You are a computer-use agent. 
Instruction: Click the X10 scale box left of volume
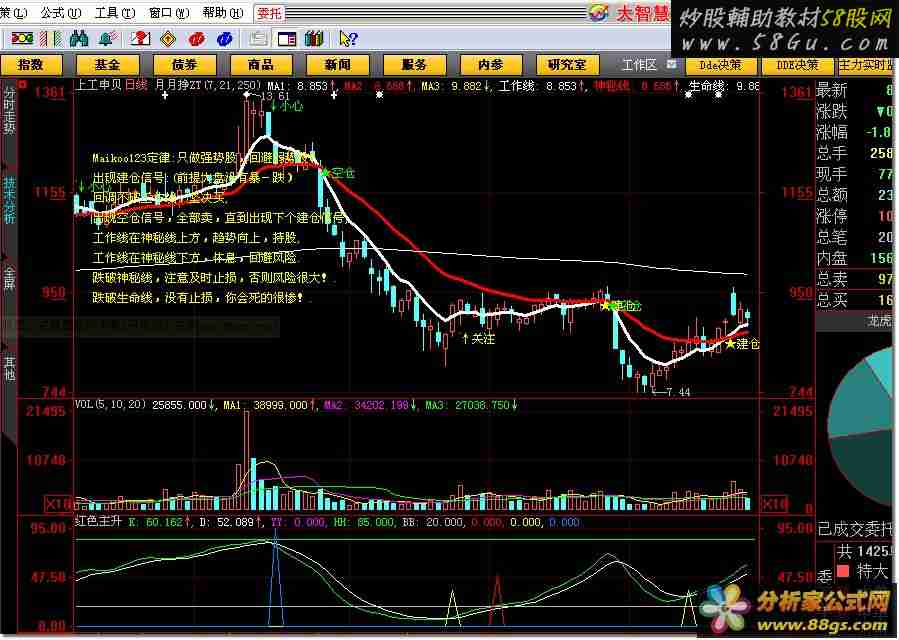[x=58, y=504]
